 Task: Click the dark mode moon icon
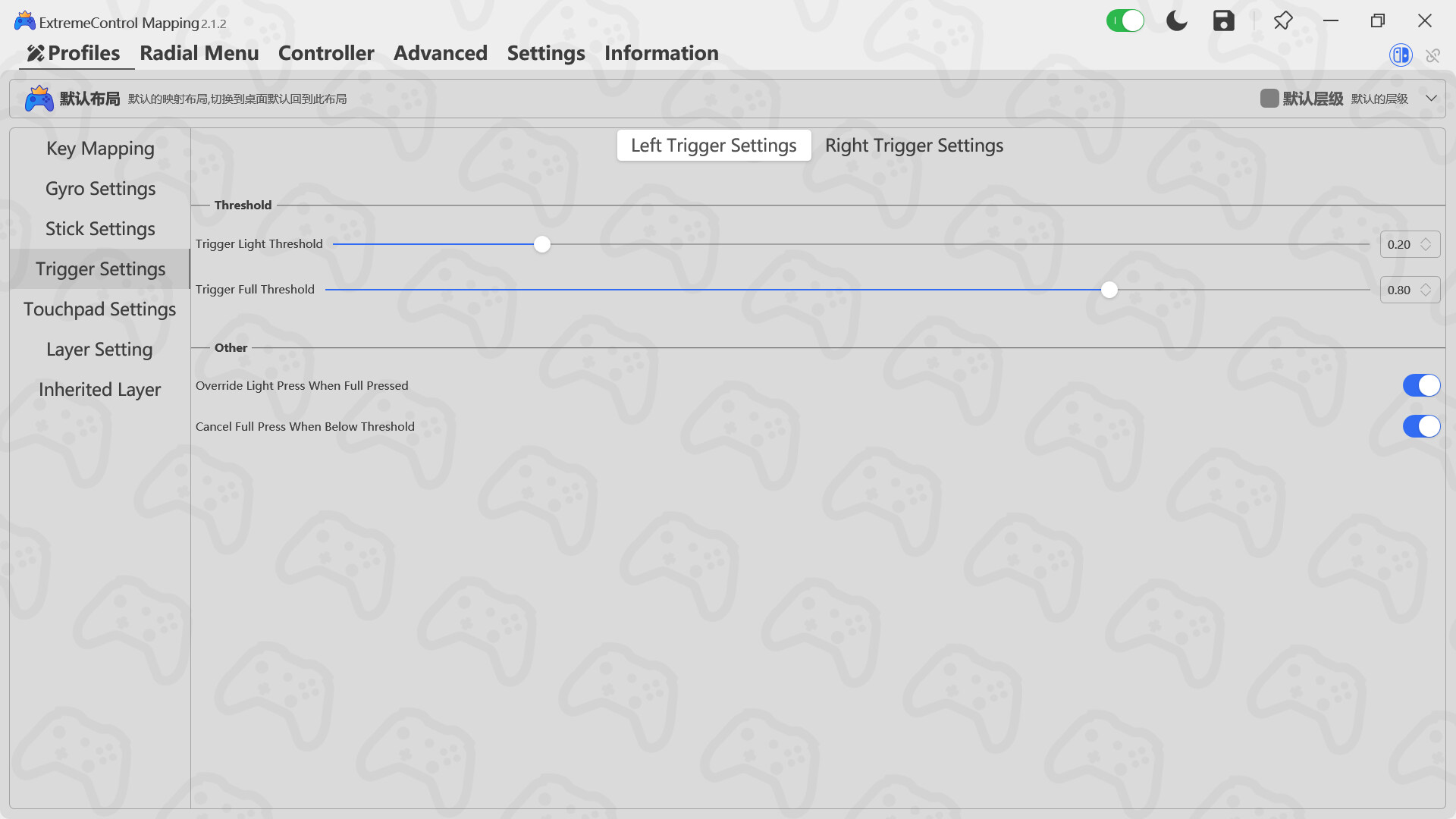tap(1175, 20)
